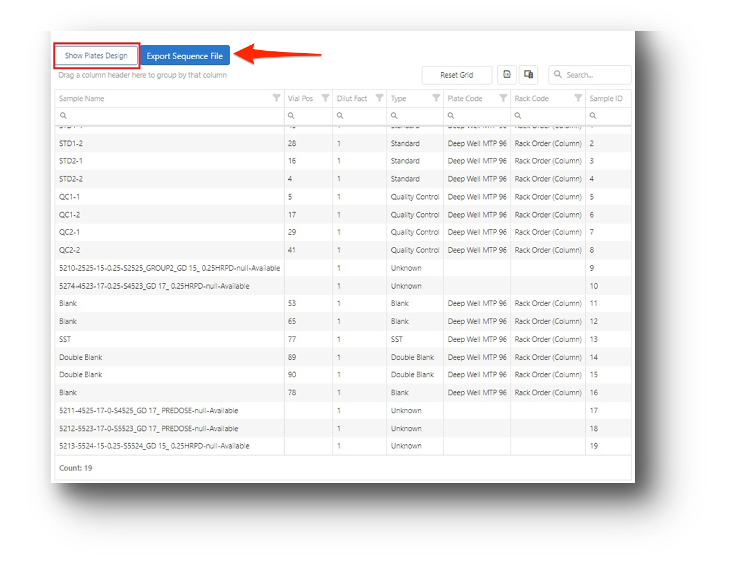This screenshot has width=736, height=584.
Task: Open Rack Code column filter icon
Action: 577,99
